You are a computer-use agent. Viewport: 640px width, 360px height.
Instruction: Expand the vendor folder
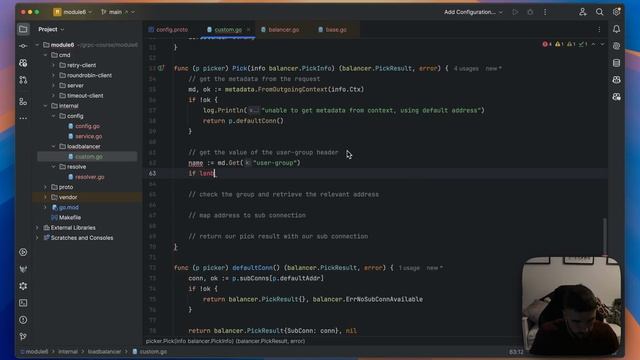[46, 197]
